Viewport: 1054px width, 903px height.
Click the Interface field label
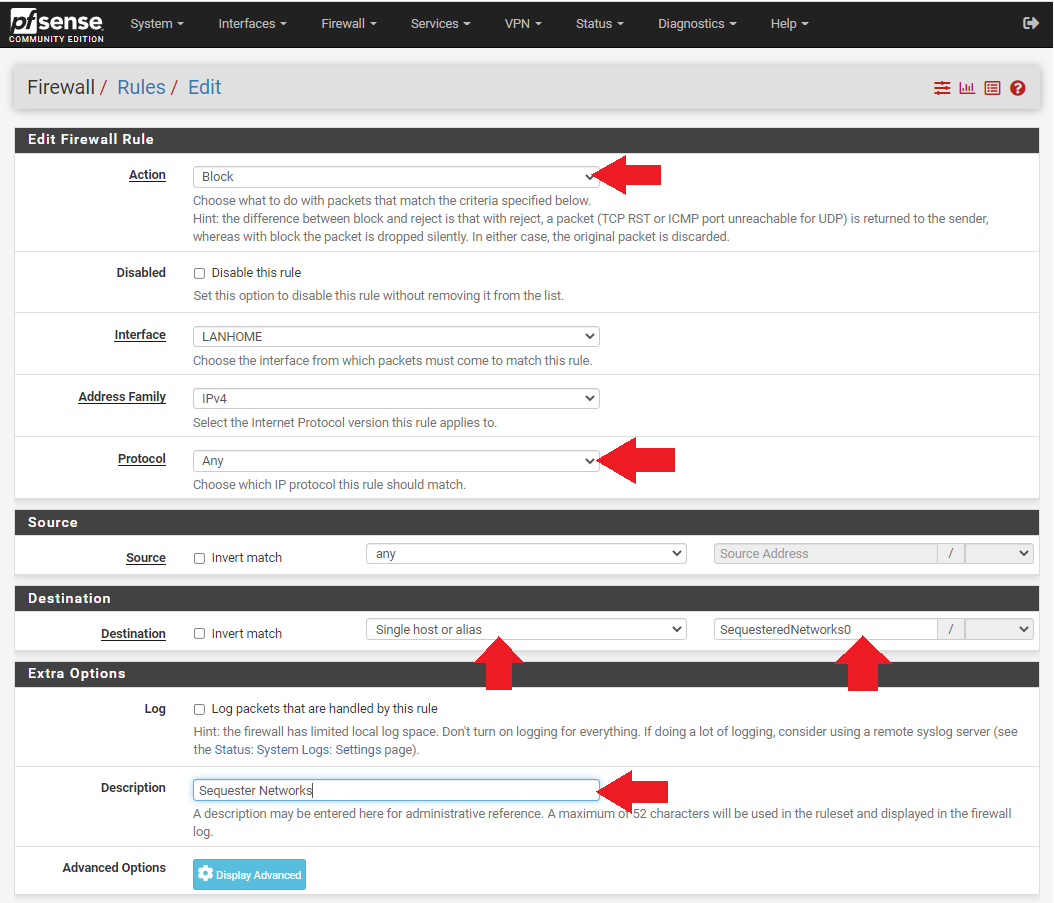140,335
